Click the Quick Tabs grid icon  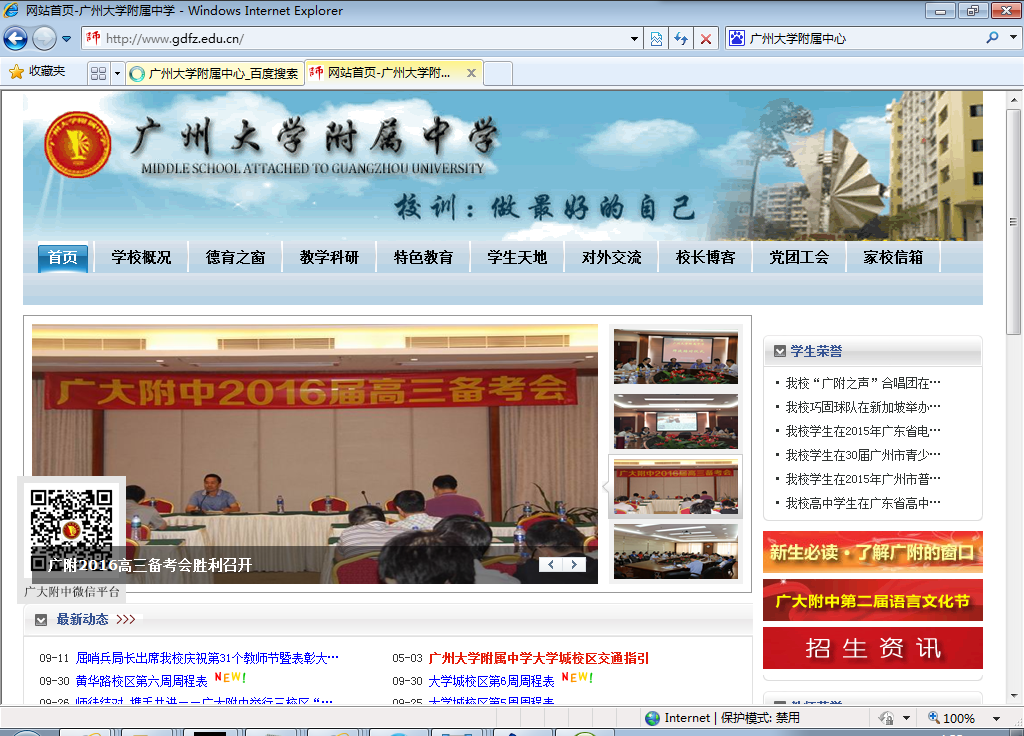point(98,73)
